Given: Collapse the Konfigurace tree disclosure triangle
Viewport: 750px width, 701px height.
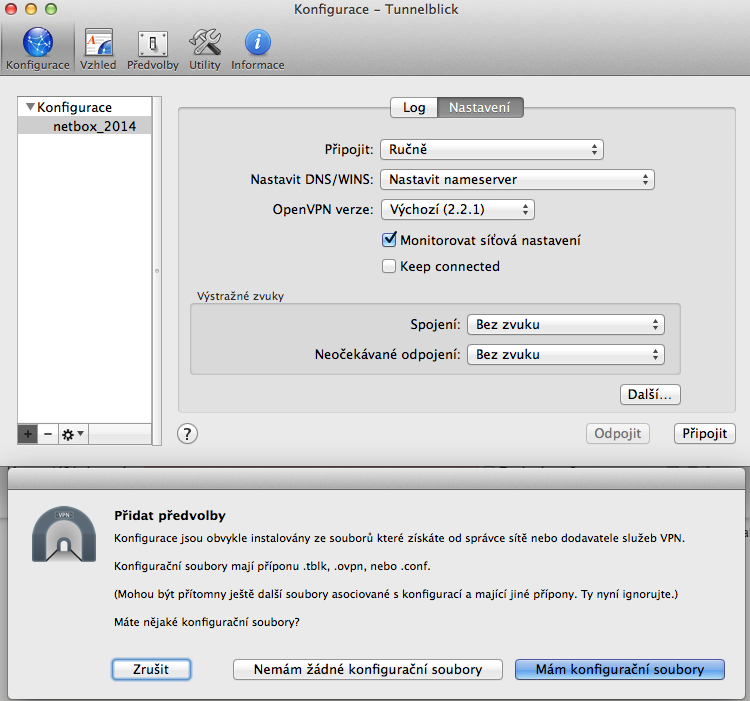Looking at the screenshot, I should pos(30,107).
